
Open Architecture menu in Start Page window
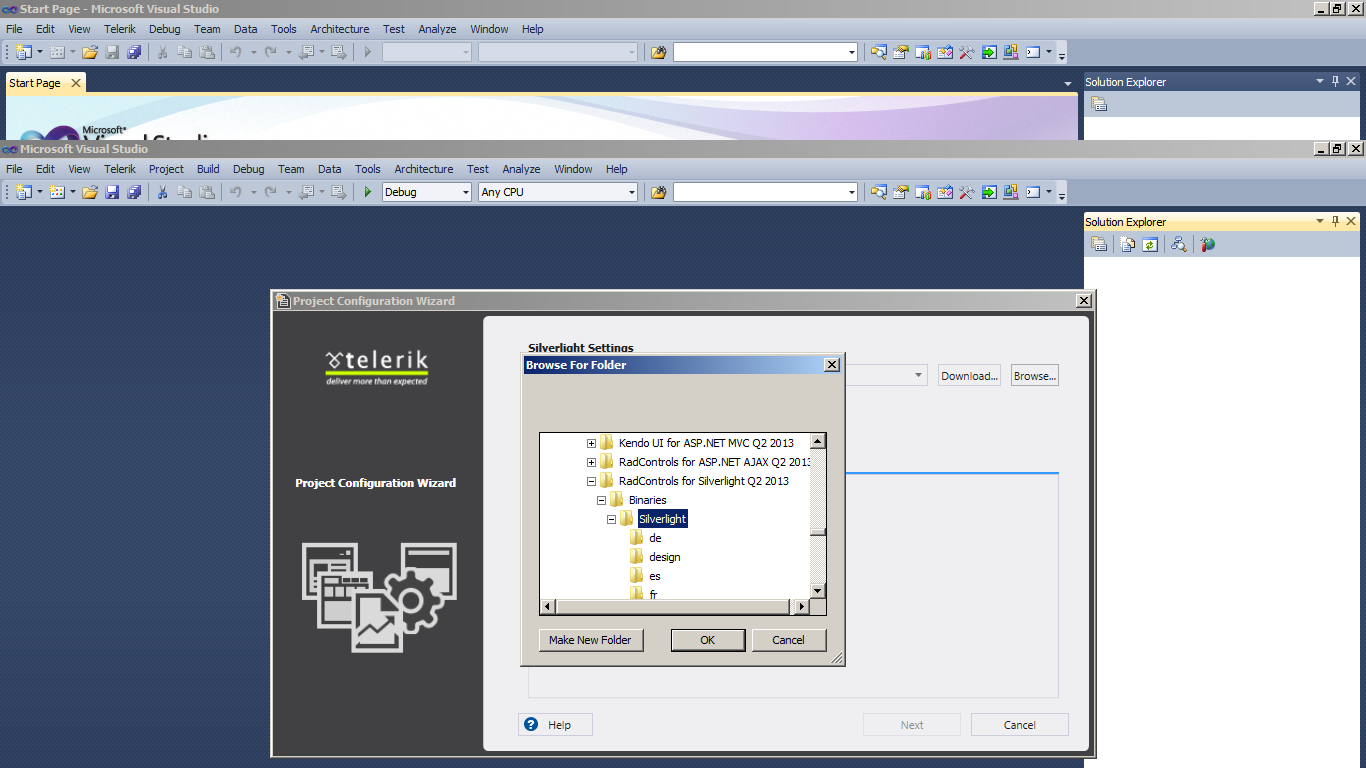click(340, 29)
